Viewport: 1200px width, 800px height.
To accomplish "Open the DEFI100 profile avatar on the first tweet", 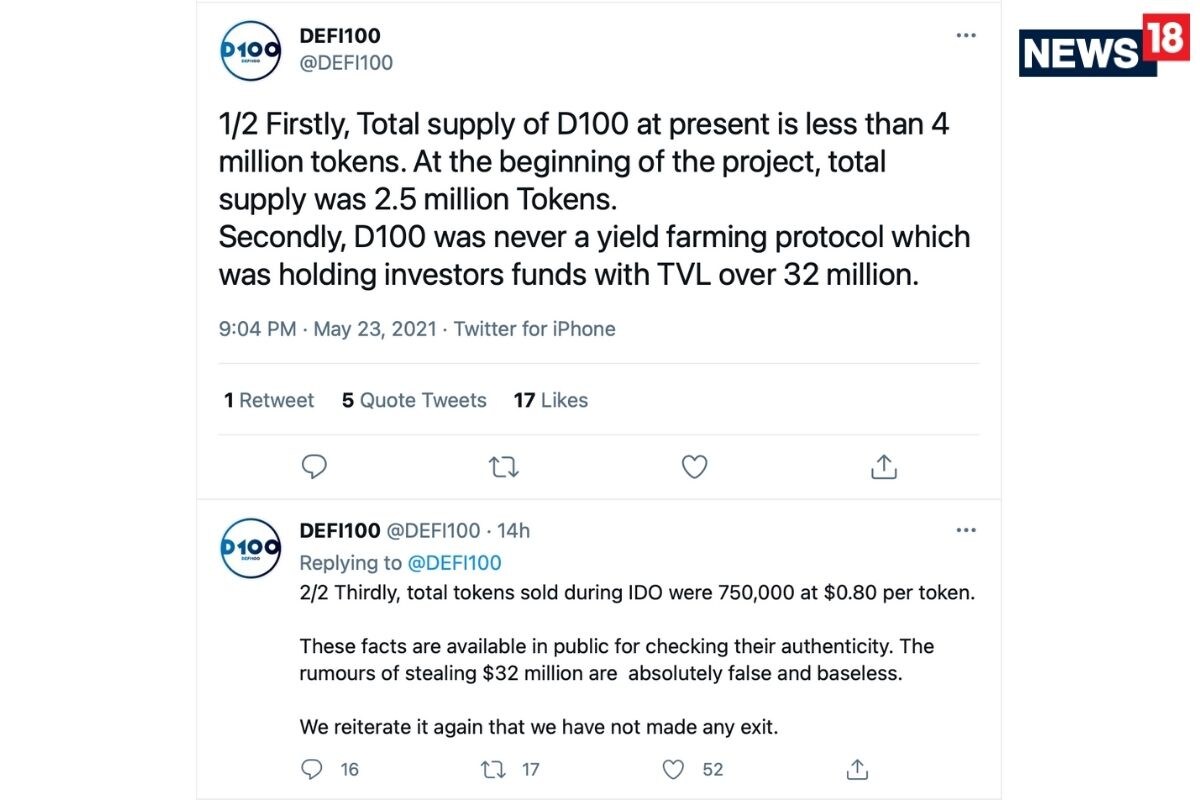I will tap(250, 50).
